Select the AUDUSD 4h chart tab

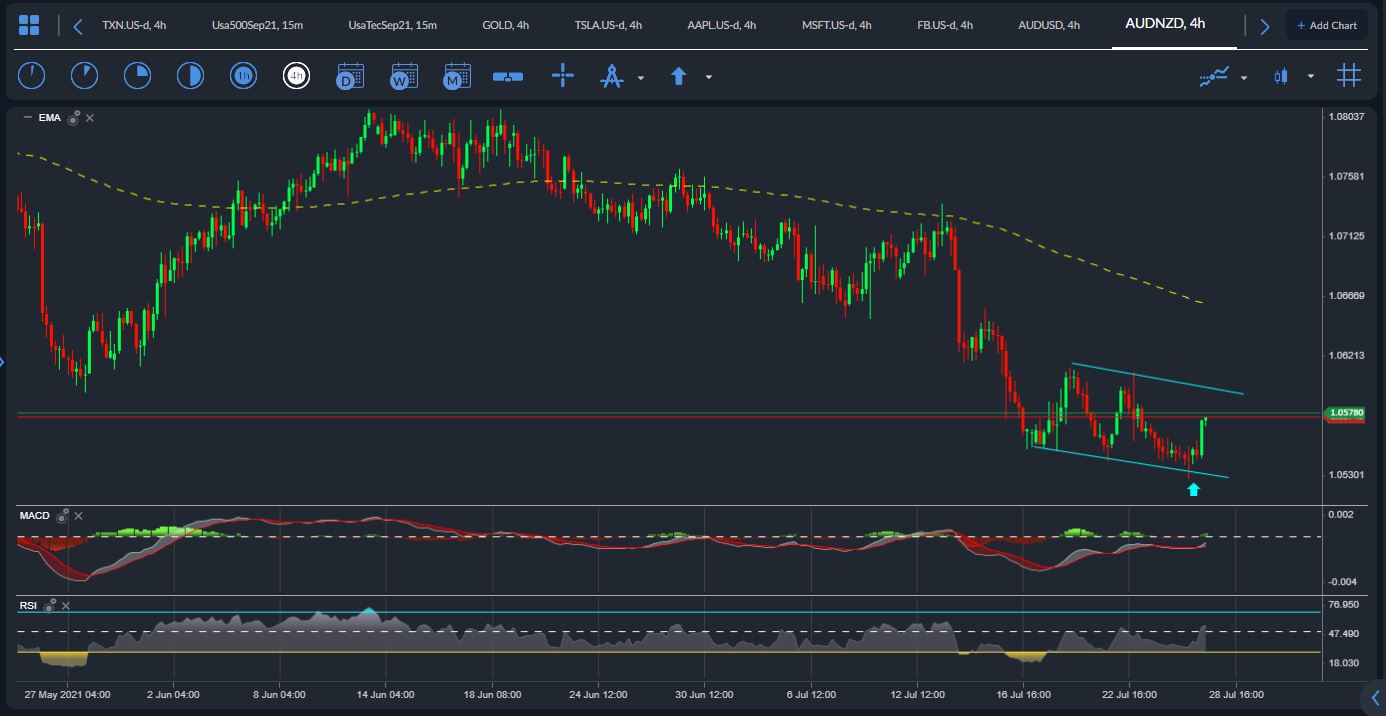(x=1048, y=25)
